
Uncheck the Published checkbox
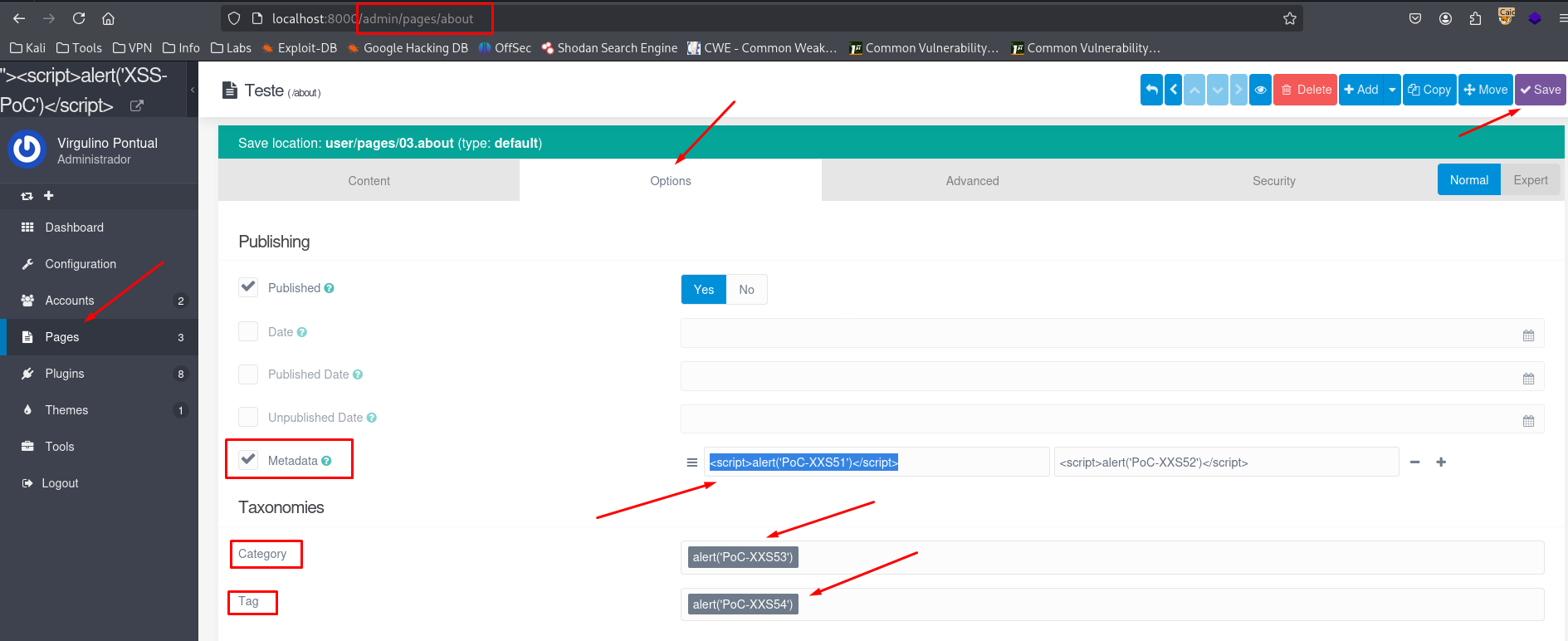tap(248, 287)
